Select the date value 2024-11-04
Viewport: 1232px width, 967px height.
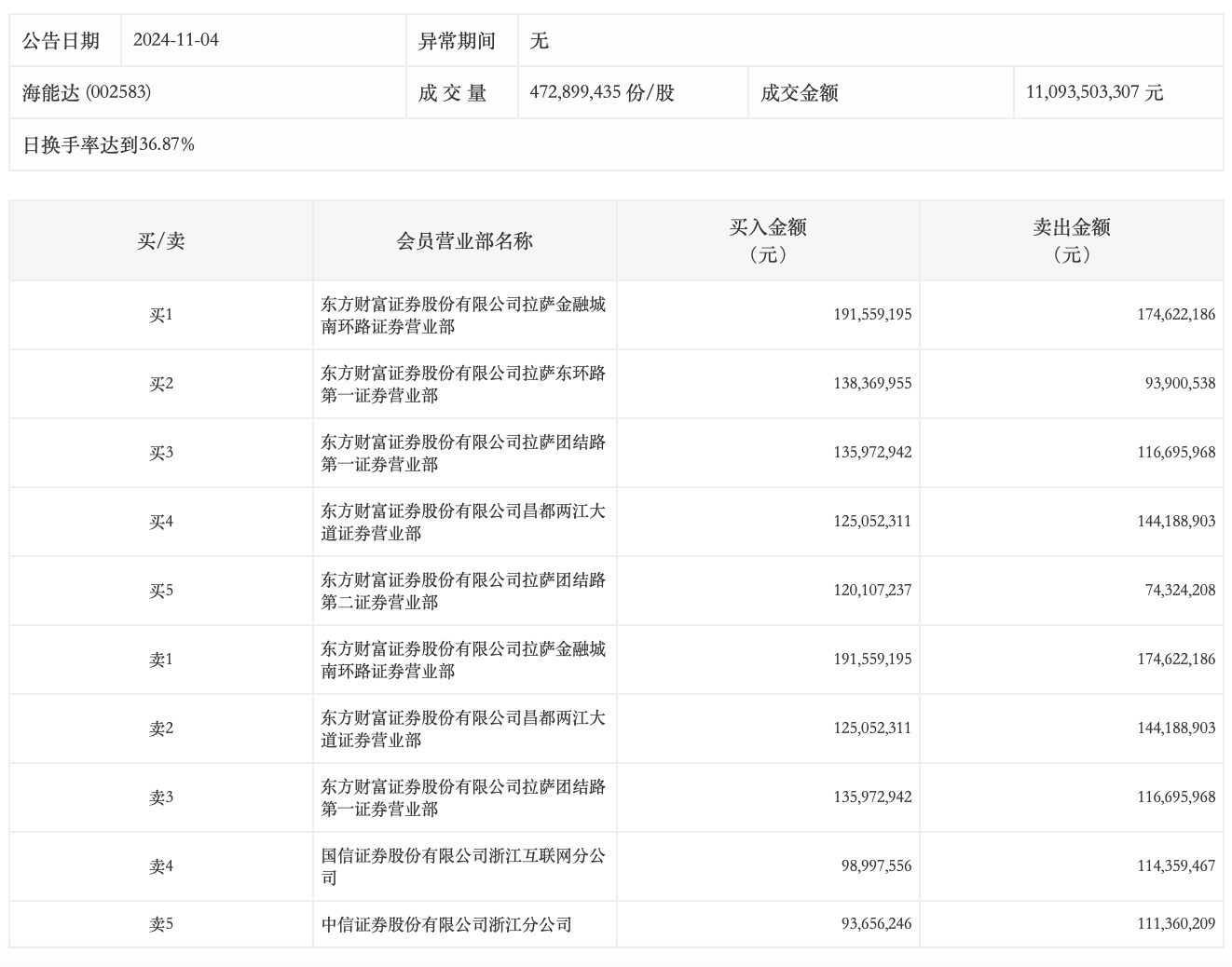[176, 40]
